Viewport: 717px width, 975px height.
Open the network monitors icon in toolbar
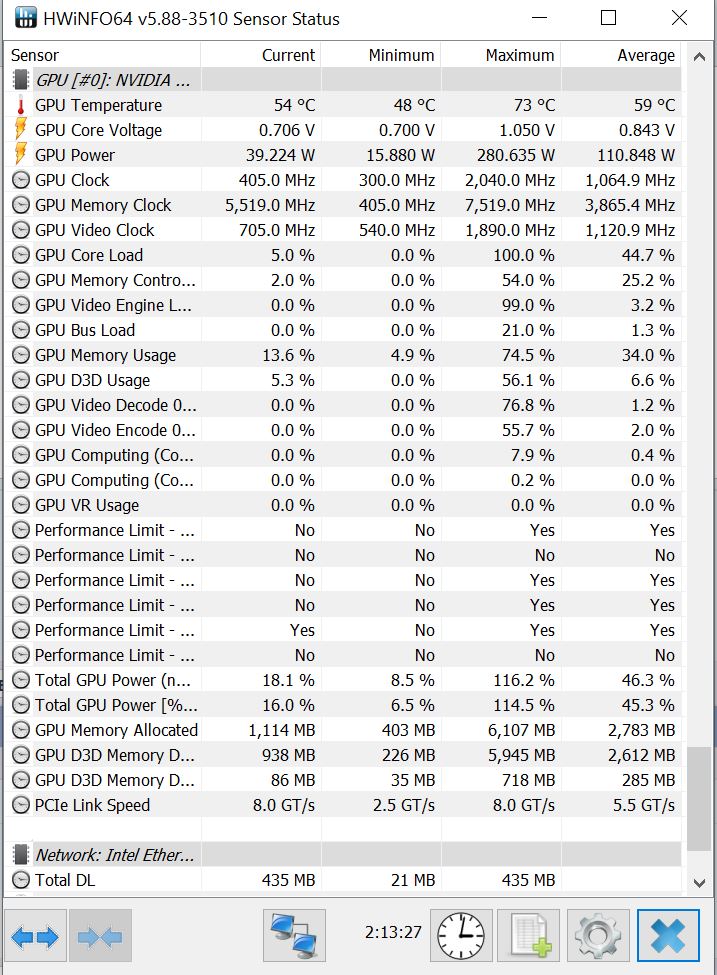pos(295,936)
